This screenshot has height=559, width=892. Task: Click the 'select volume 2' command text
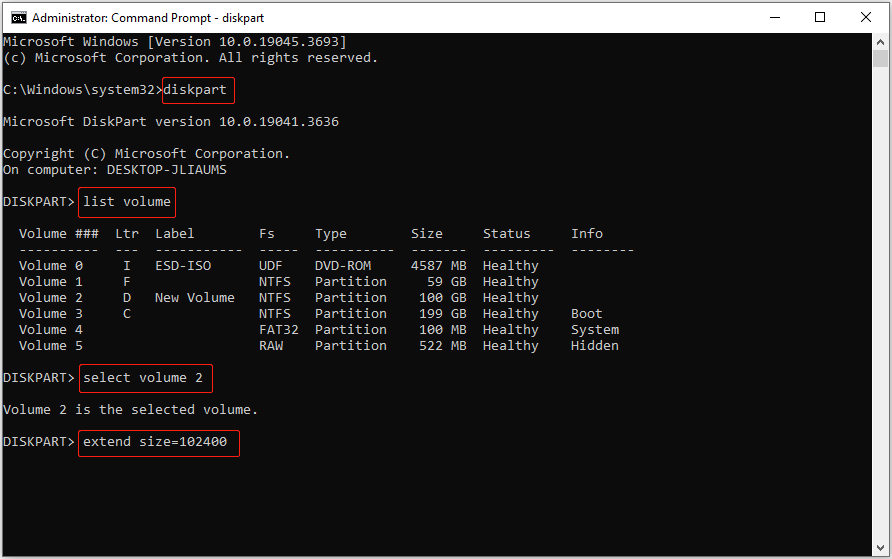pos(143,378)
